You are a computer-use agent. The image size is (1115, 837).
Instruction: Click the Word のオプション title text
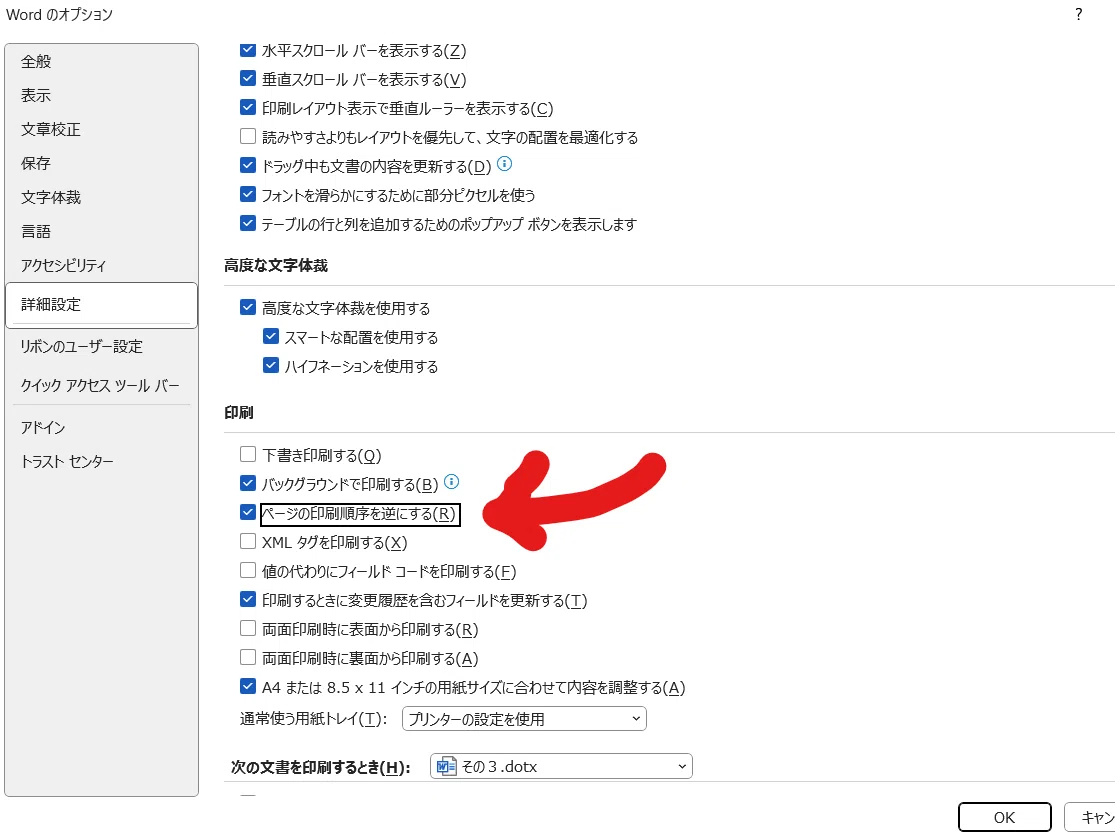pyautogui.click(x=60, y=14)
